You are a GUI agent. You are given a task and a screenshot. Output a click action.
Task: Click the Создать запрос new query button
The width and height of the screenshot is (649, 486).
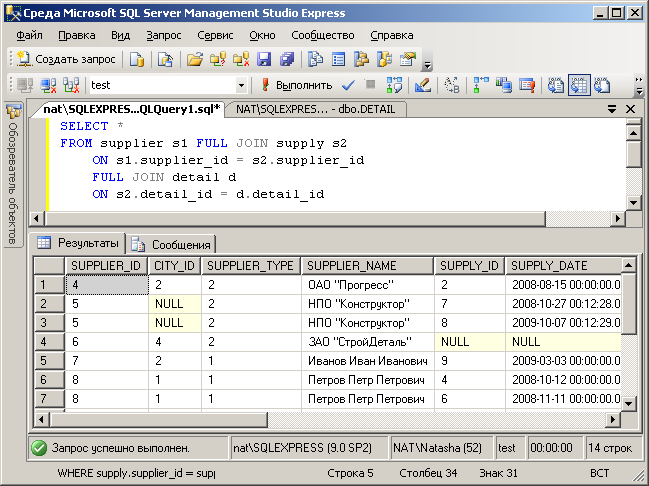pyautogui.click(x=66, y=59)
